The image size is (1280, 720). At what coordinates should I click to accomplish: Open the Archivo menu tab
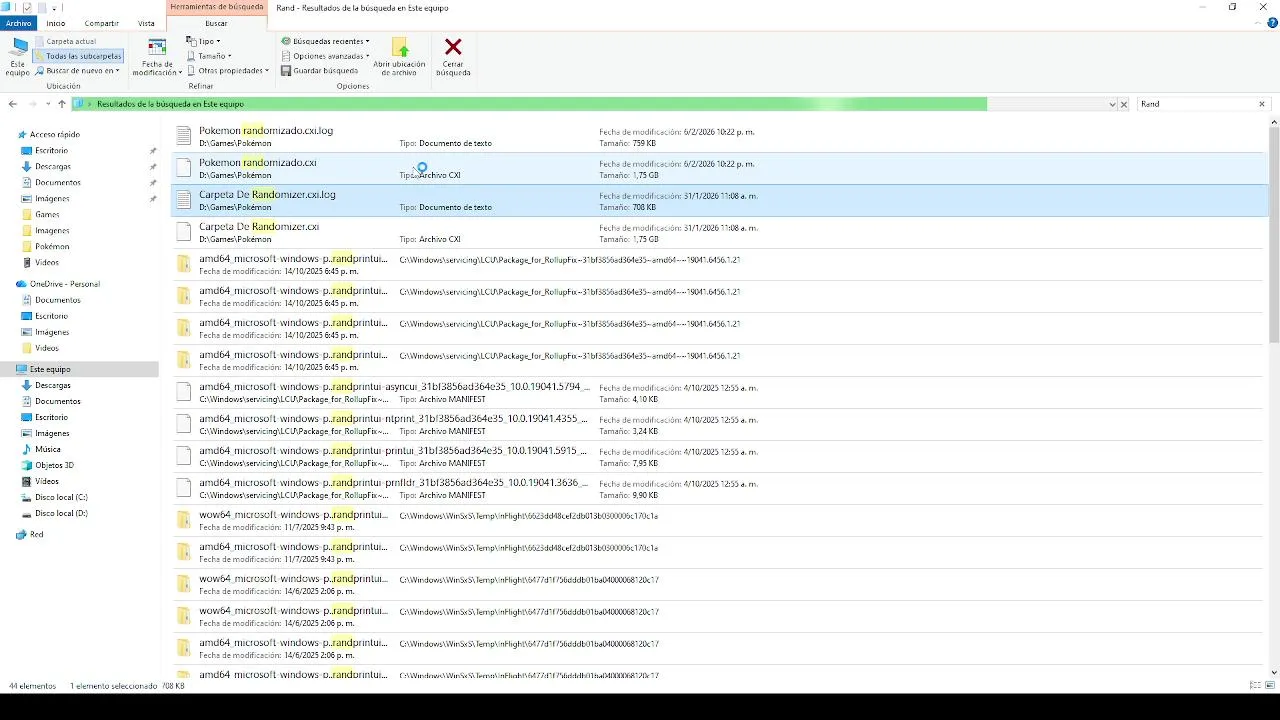[18, 23]
